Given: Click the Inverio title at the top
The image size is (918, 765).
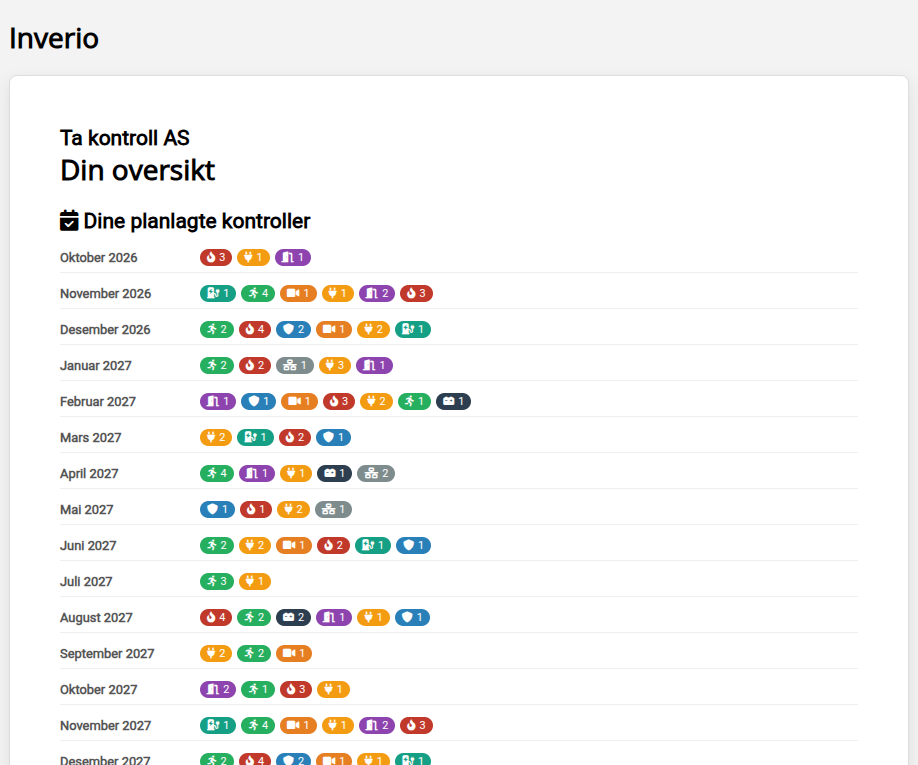Looking at the screenshot, I should (x=54, y=39).
